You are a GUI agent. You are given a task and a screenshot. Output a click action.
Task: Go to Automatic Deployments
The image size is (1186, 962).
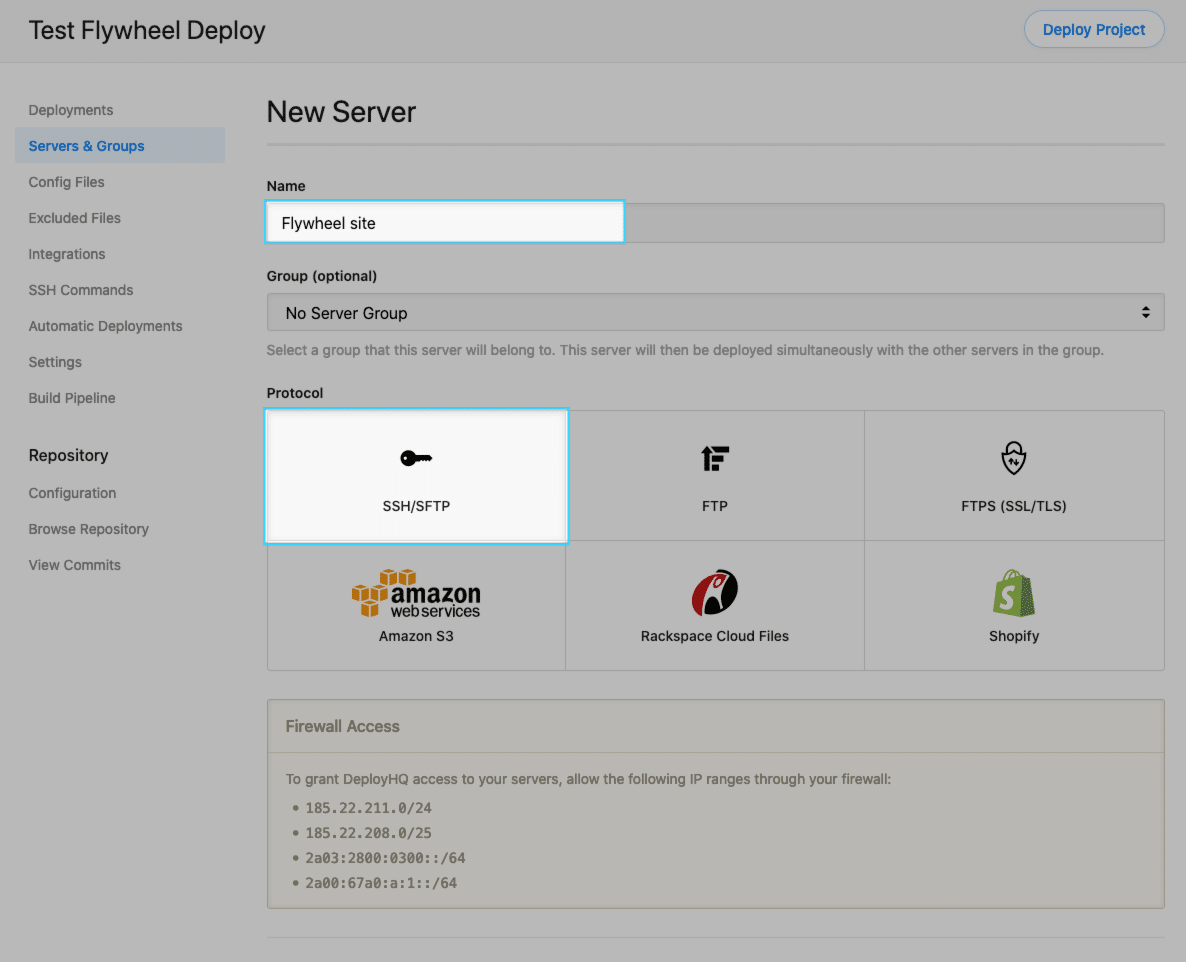(105, 326)
